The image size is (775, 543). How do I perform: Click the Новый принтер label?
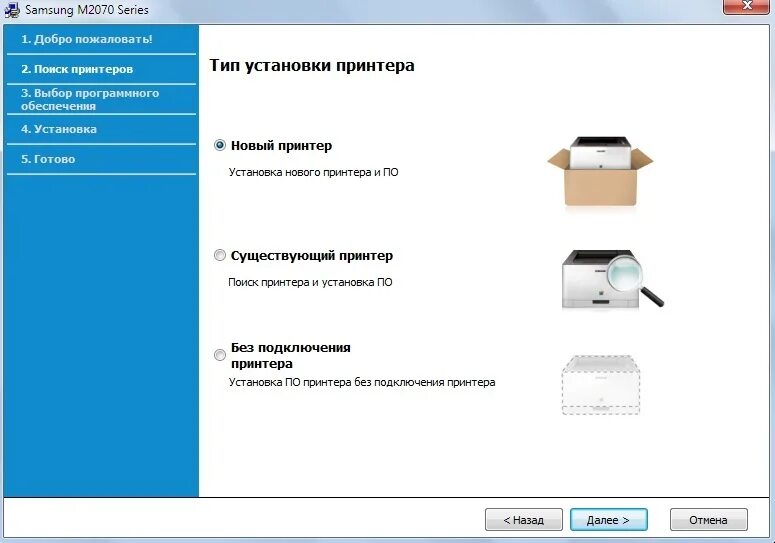281,146
